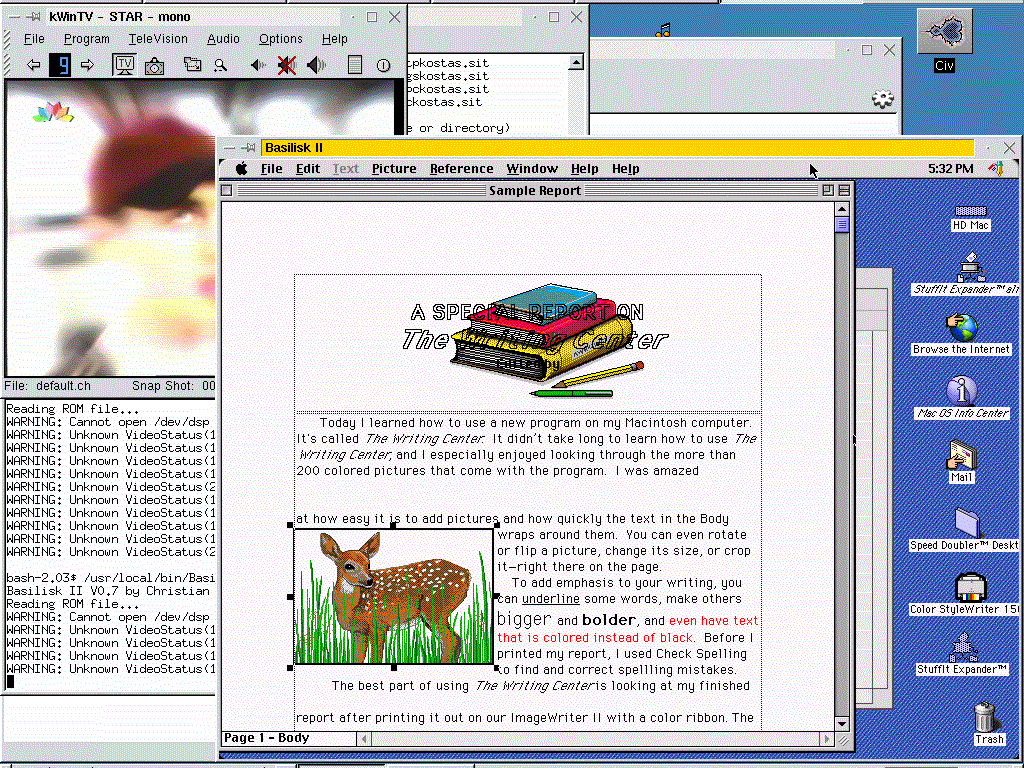Screen dimensions: 1024x768
Task: Open the kWinTV Program menu
Action: (87, 39)
